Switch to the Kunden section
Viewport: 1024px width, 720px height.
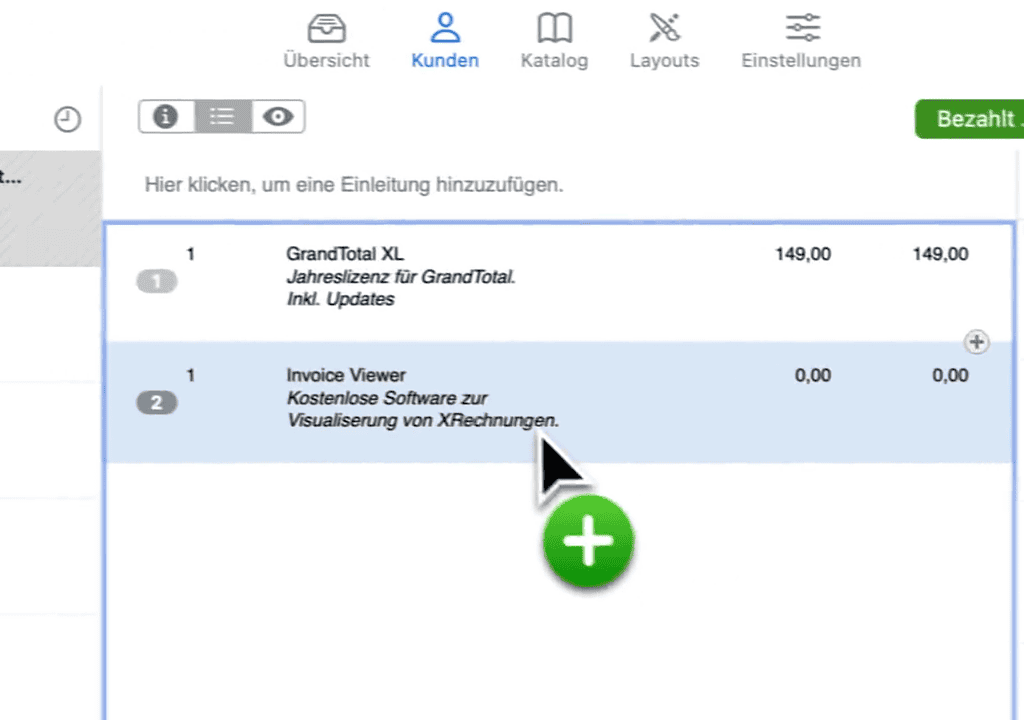tap(445, 28)
